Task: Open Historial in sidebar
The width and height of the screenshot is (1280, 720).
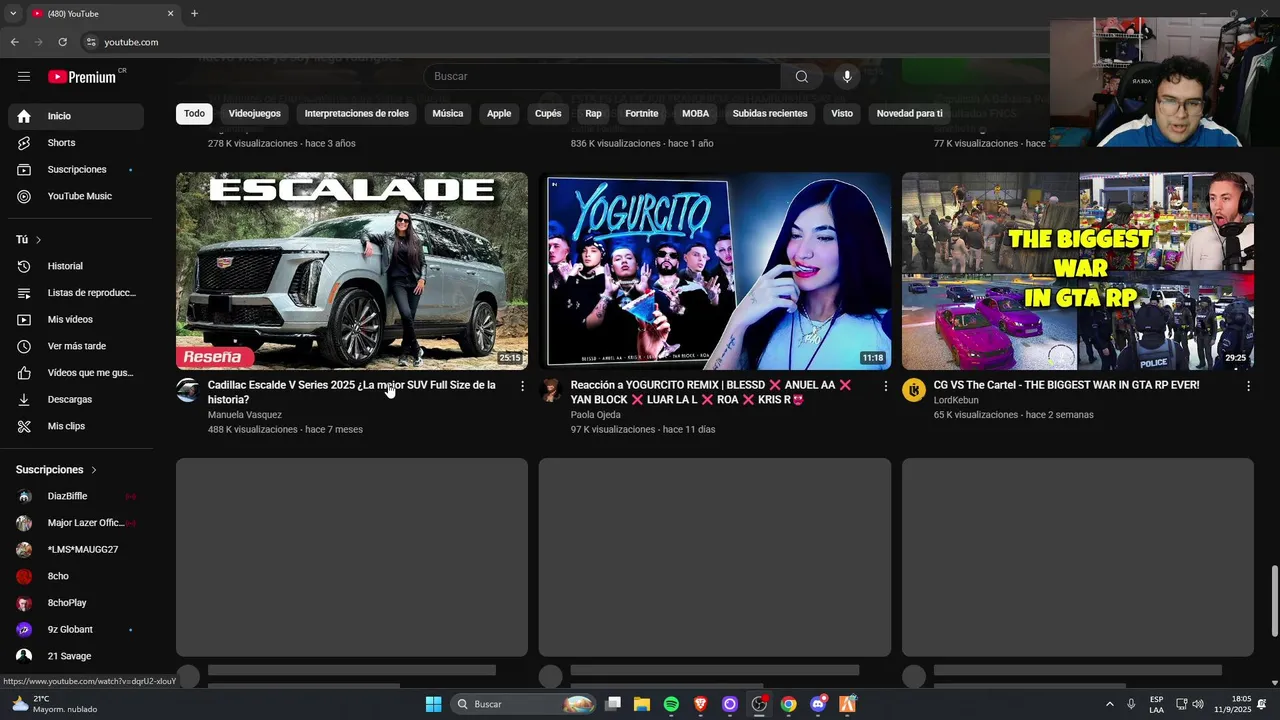Action: pos(76,266)
